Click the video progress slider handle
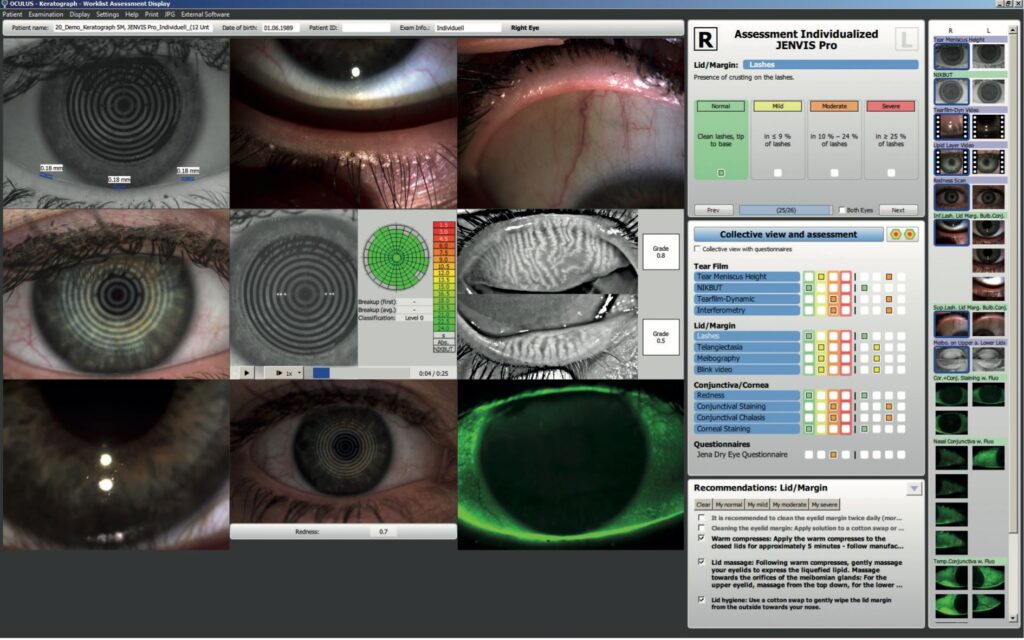 321,373
